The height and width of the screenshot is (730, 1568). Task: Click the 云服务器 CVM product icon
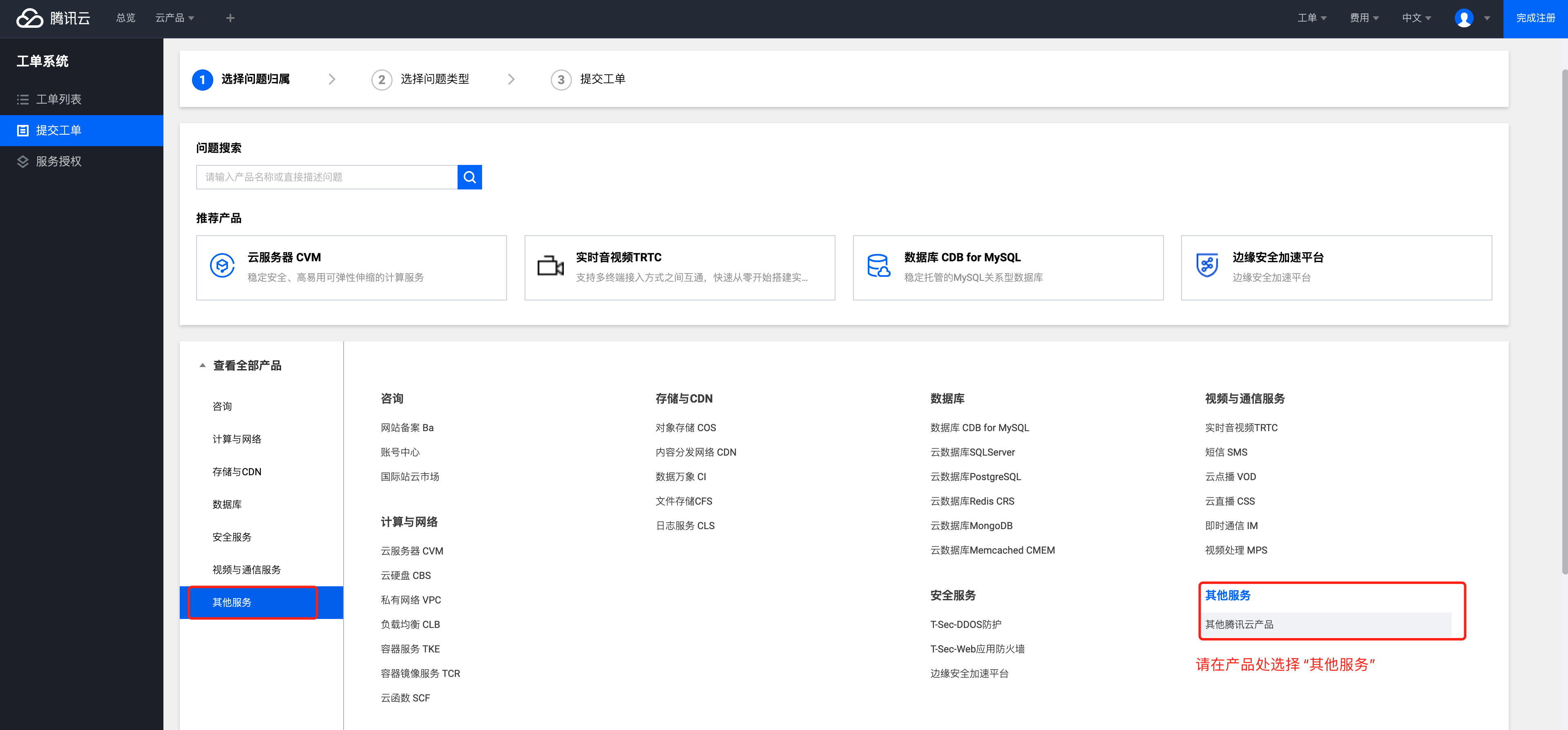222,266
